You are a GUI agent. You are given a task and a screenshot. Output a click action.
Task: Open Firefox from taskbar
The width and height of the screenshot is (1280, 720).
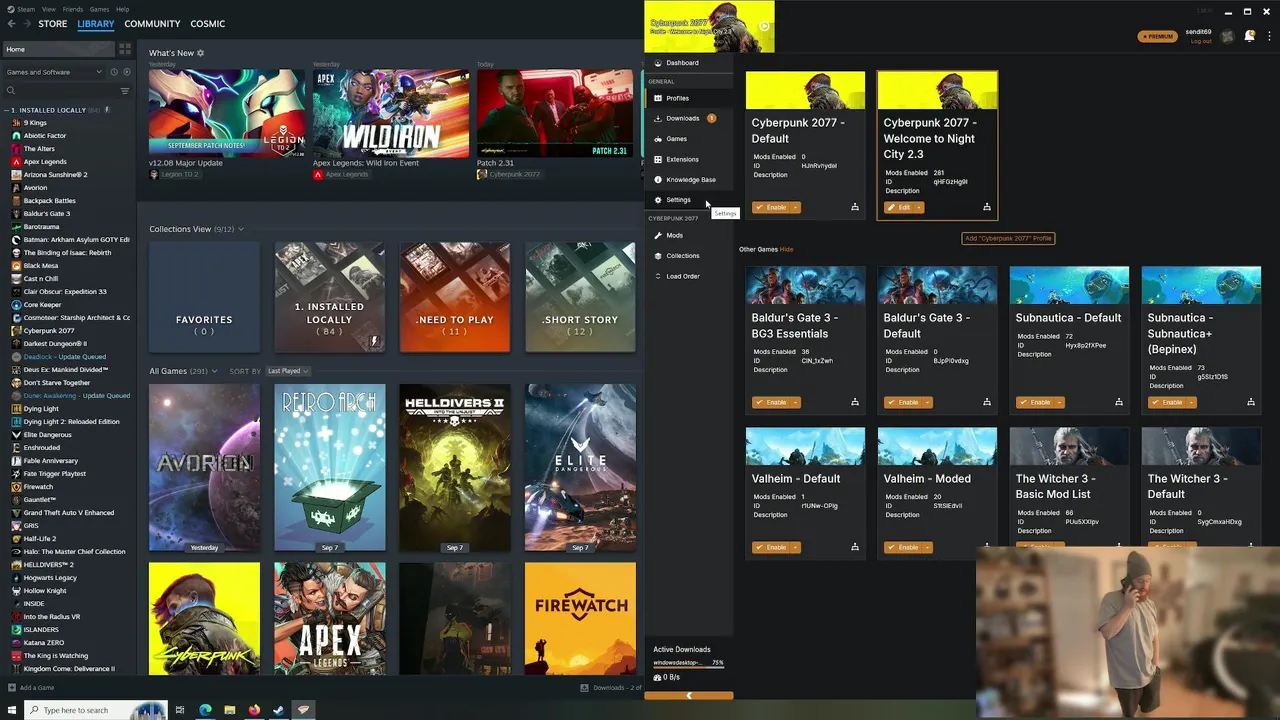pos(254,710)
